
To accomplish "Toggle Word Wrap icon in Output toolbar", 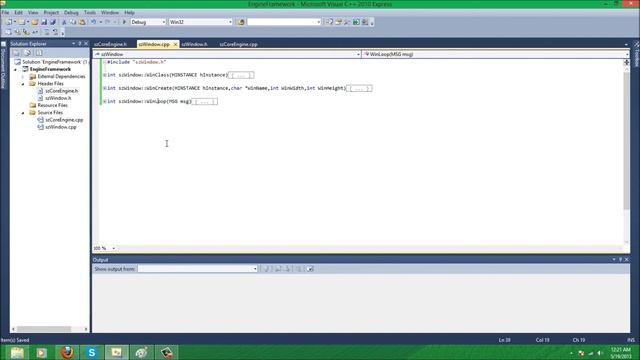I will click(x=310, y=269).
